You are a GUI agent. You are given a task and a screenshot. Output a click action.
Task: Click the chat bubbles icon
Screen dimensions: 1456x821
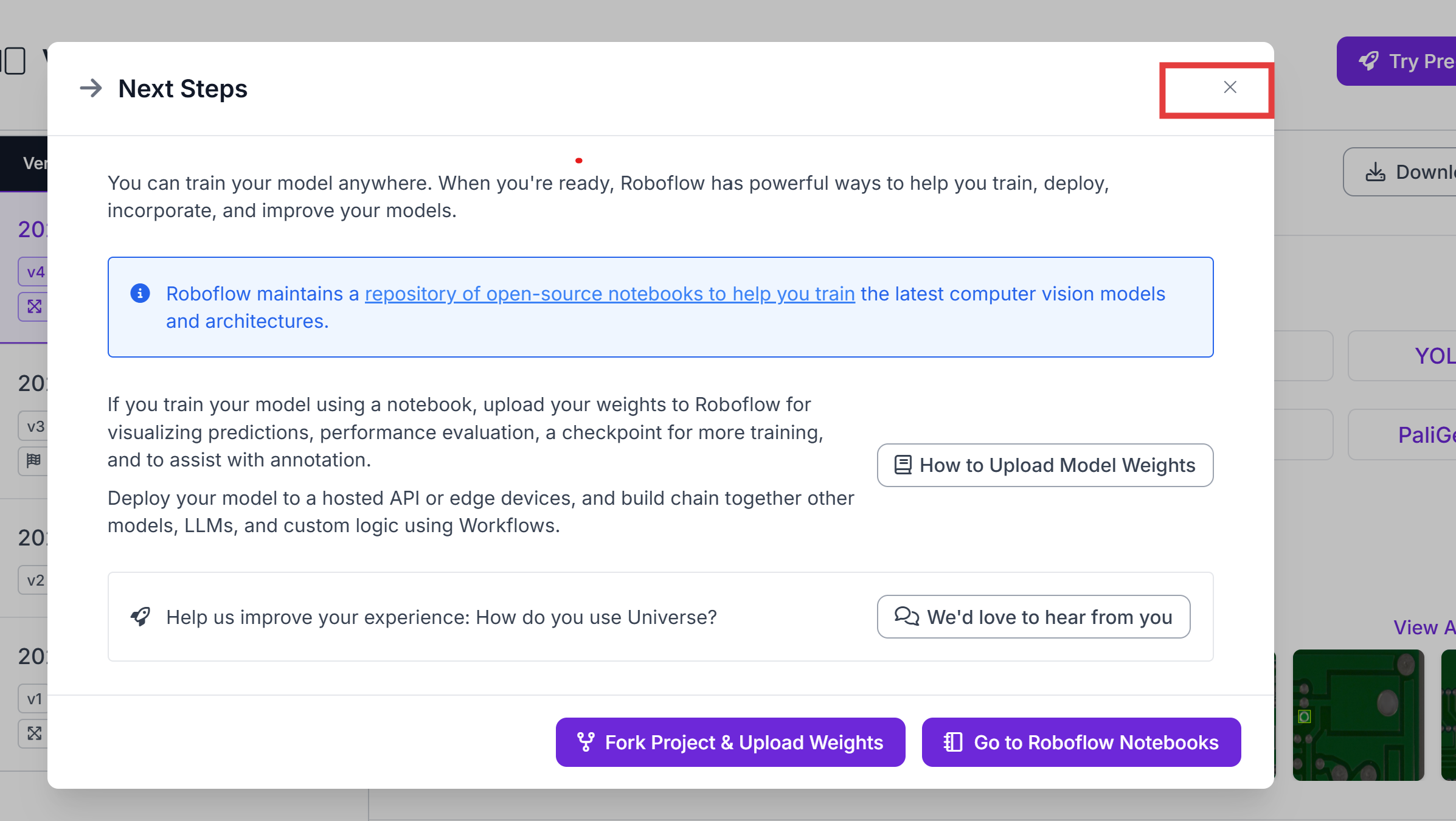click(x=906, y=617)
